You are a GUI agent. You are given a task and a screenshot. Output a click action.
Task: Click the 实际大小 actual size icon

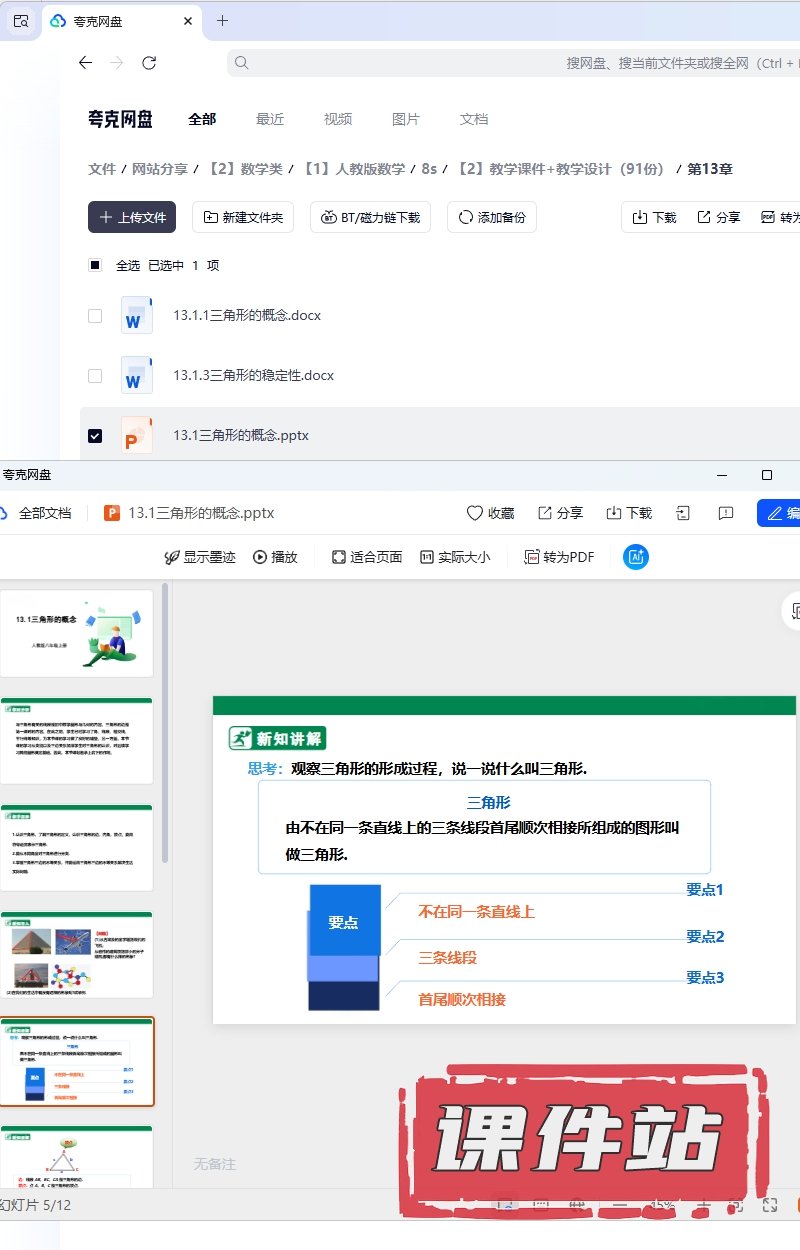click(427, 557)
